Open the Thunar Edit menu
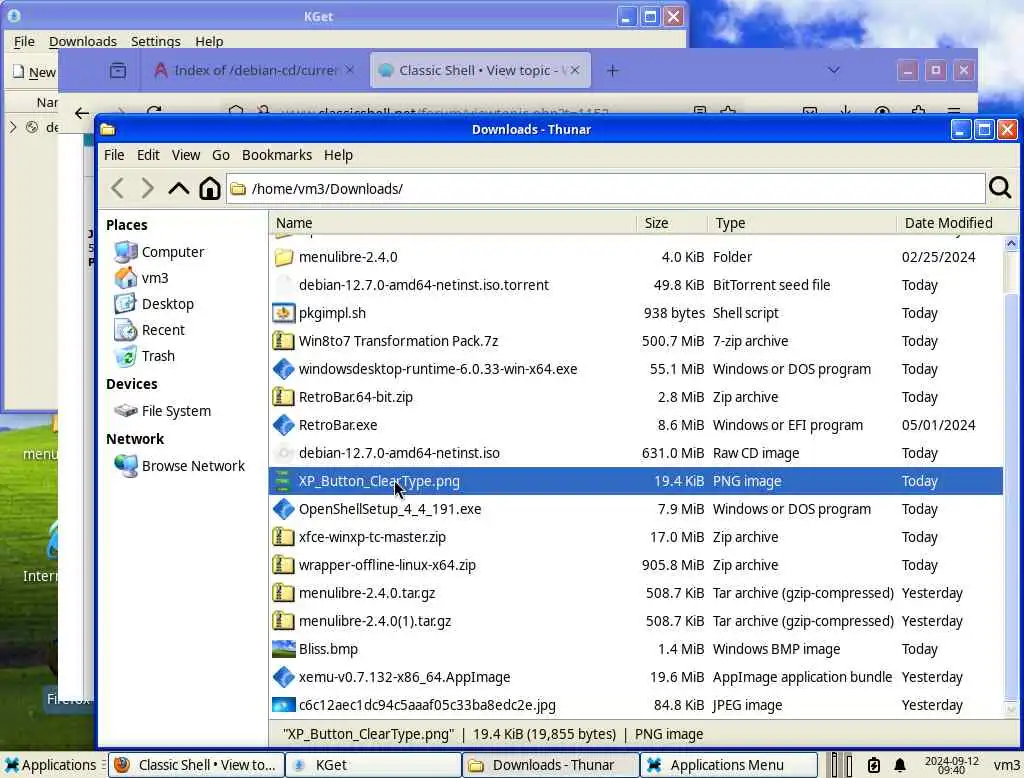The width and height of the screenshot is (1024, 778). point(148,155)
